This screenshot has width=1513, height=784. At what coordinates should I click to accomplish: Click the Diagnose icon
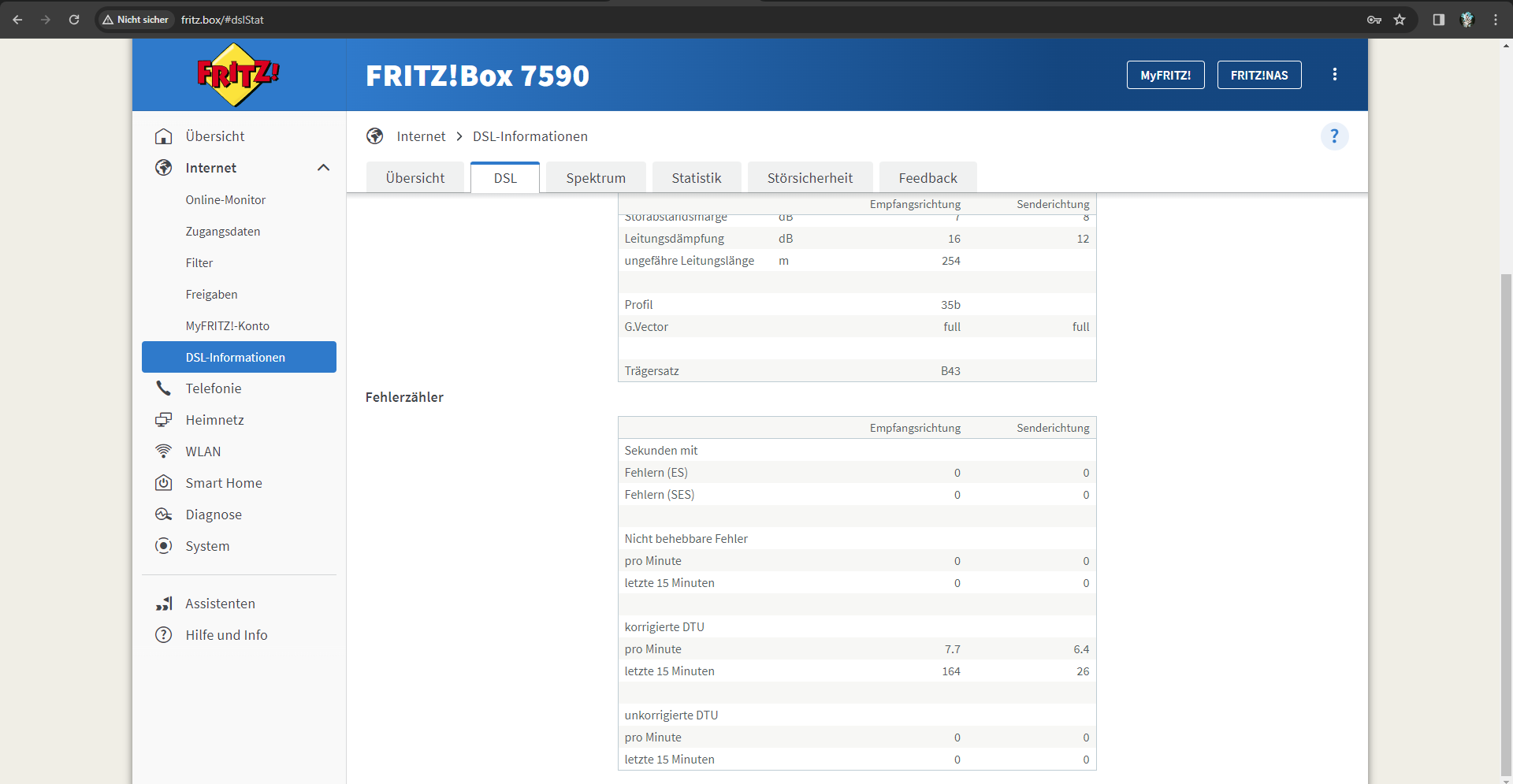pyautogui.click(x=163, y=515)
